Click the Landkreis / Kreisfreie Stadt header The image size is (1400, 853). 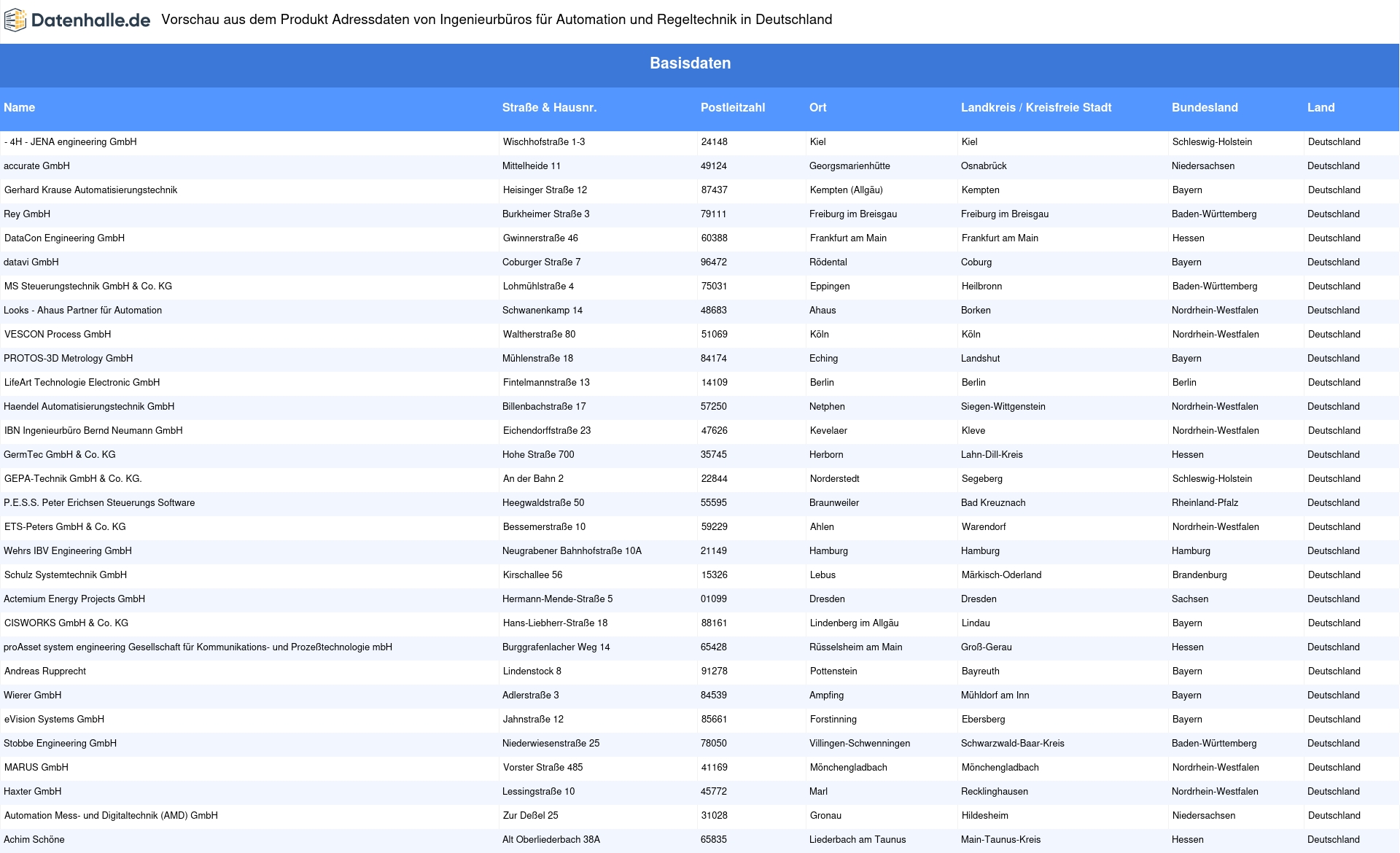1036,108
